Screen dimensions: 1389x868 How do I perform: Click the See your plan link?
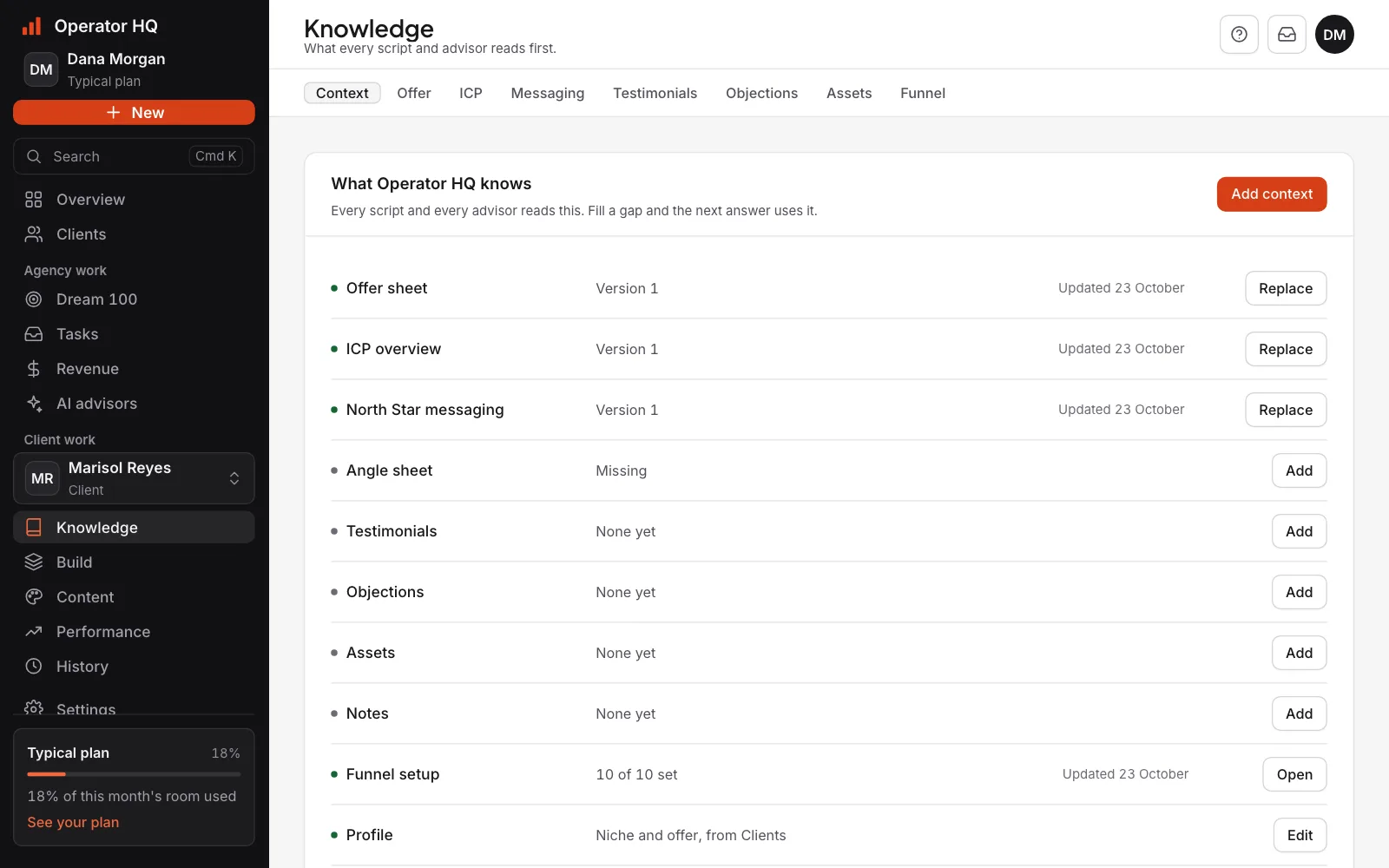pyautogui.click(x=73, y=822)
